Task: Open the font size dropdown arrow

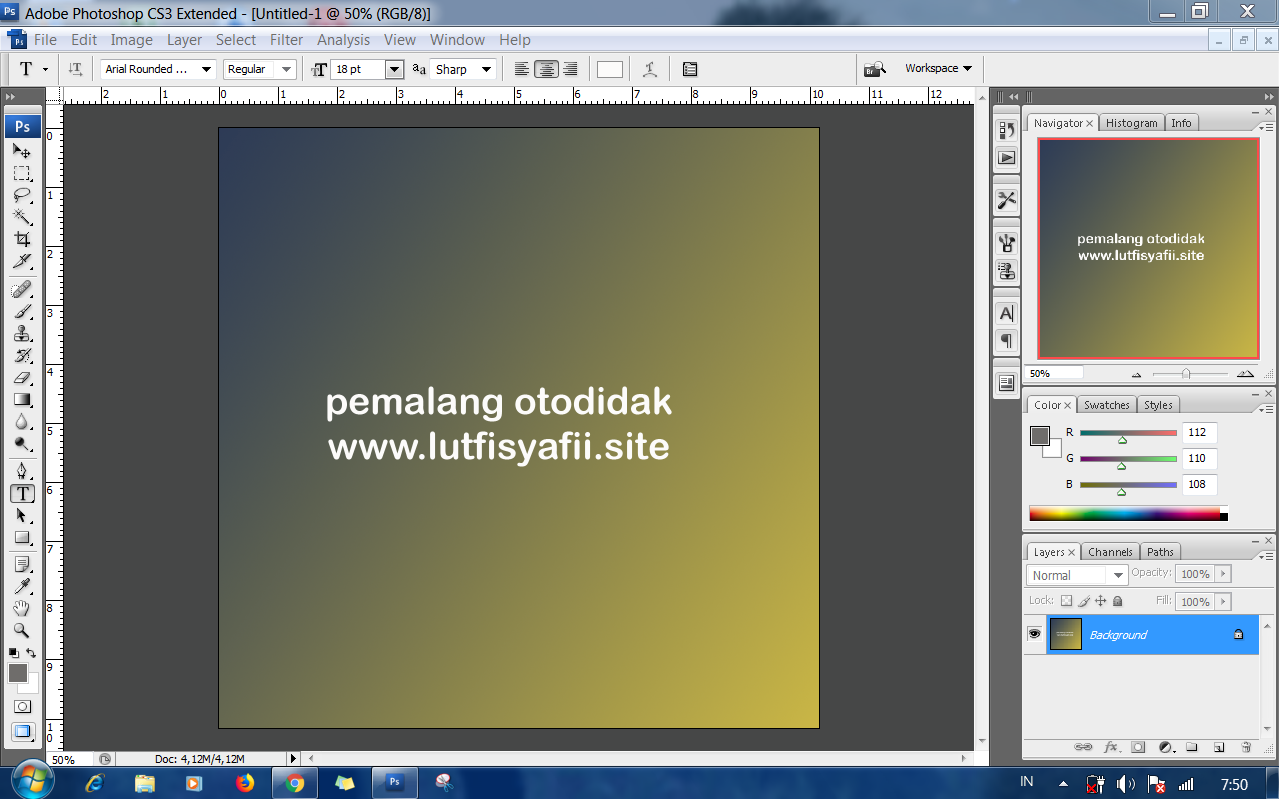Action: [394, 69]
